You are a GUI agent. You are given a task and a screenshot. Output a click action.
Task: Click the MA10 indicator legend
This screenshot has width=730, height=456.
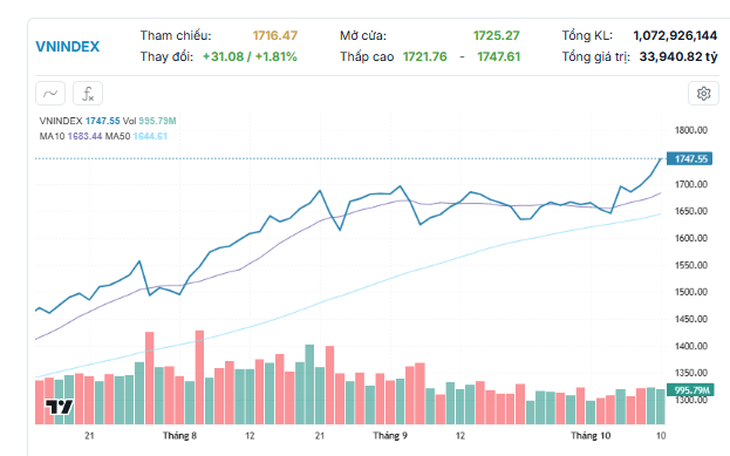coord(71,136)
